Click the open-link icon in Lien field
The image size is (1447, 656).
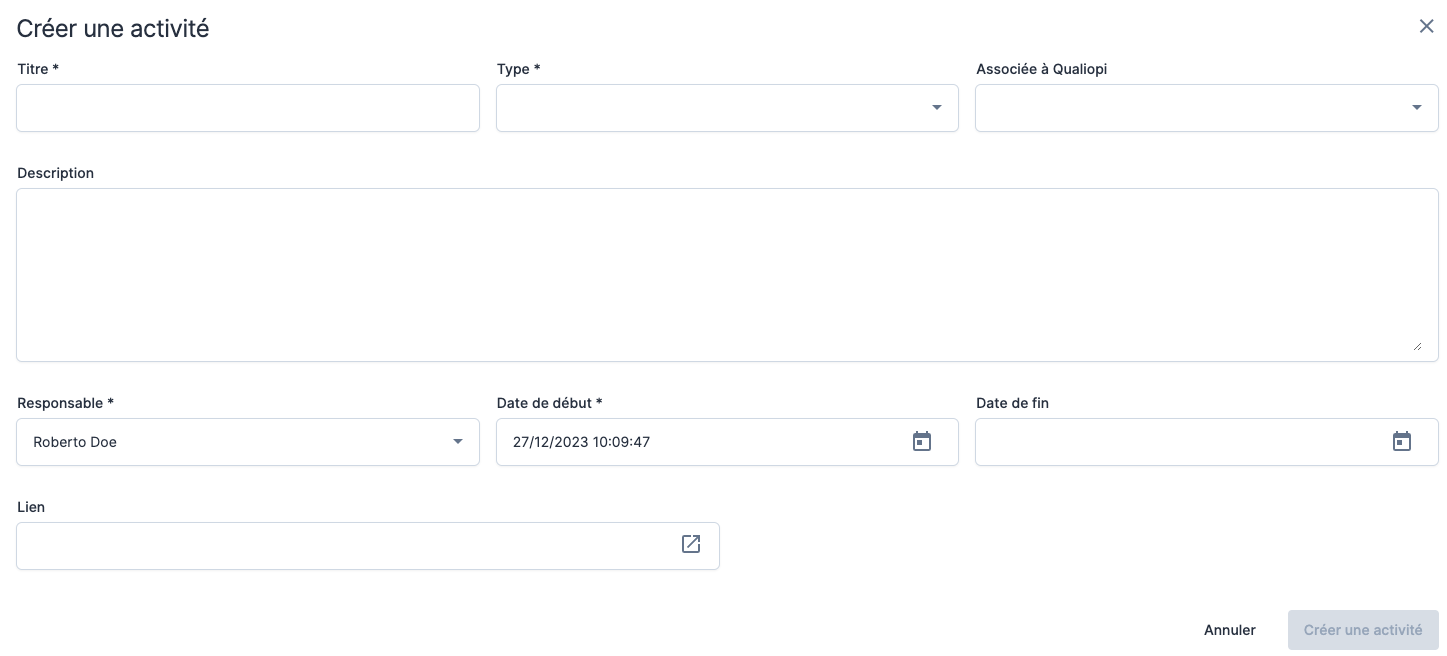coord(691,544)
